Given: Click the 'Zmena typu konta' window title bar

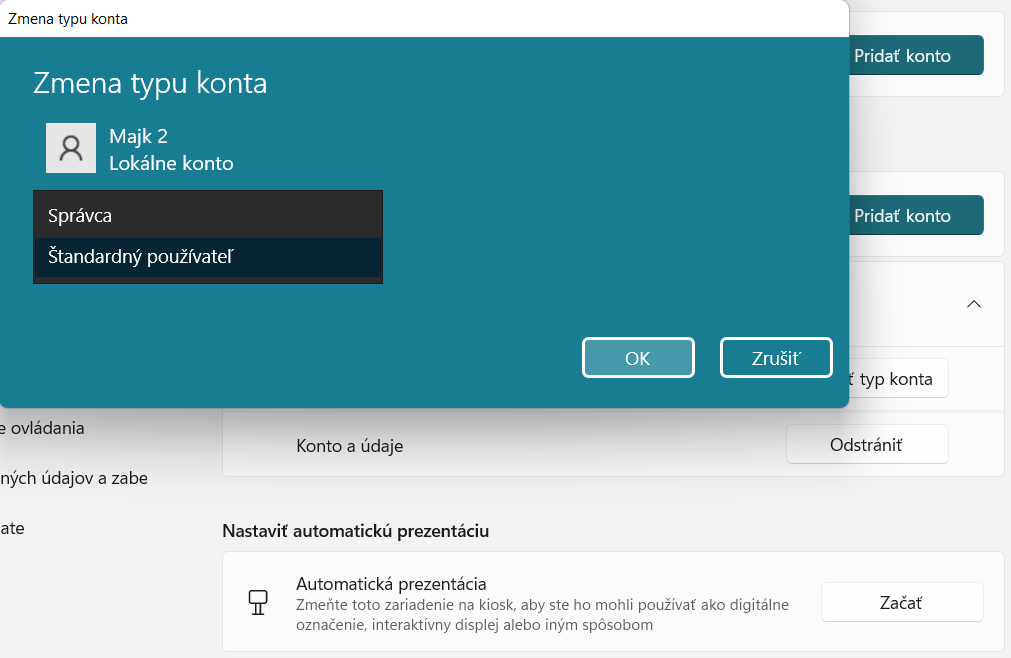Looking at the screenshot, I should click(x=400, y=19).
